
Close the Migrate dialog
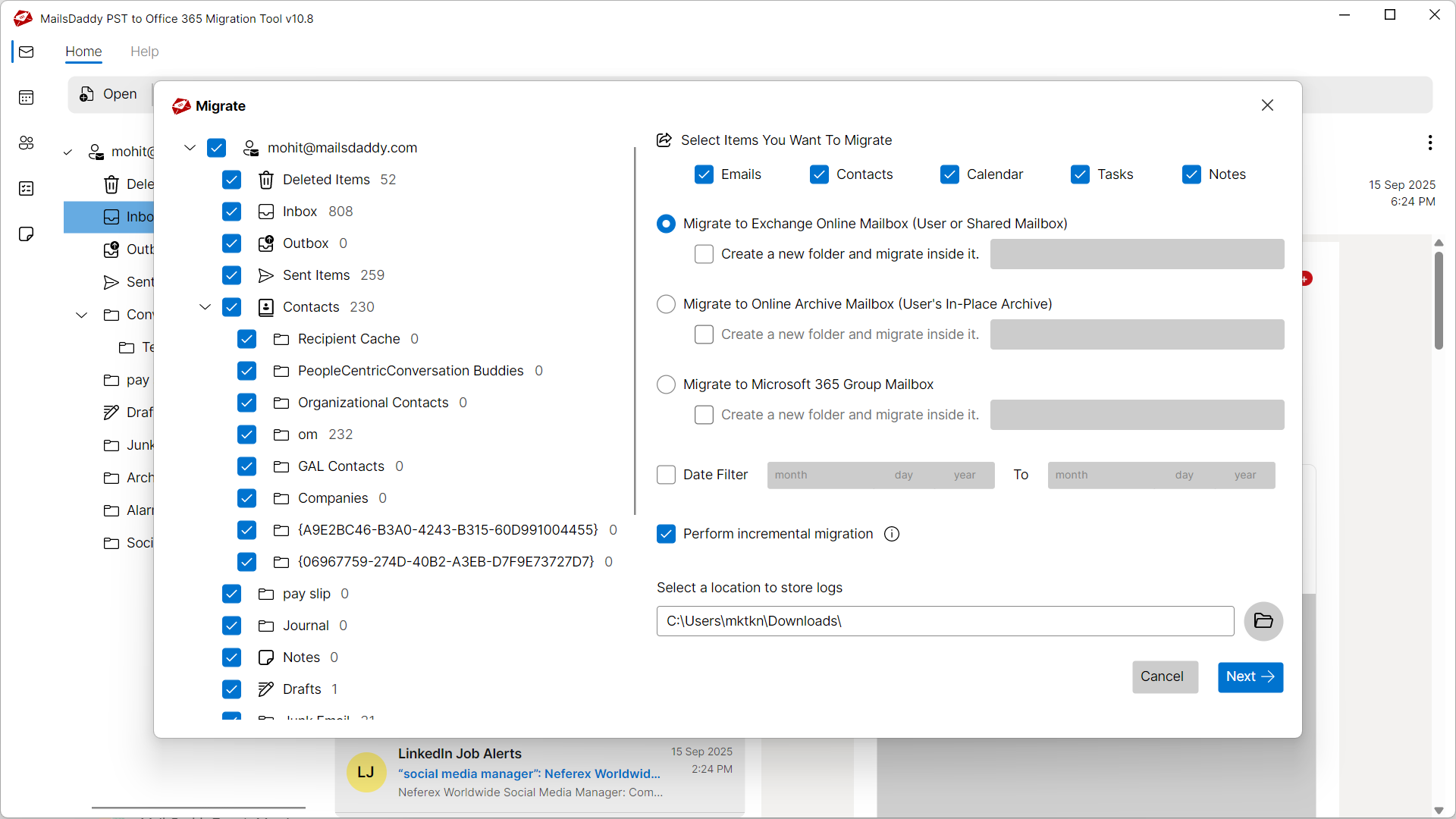coord(1267,105)
